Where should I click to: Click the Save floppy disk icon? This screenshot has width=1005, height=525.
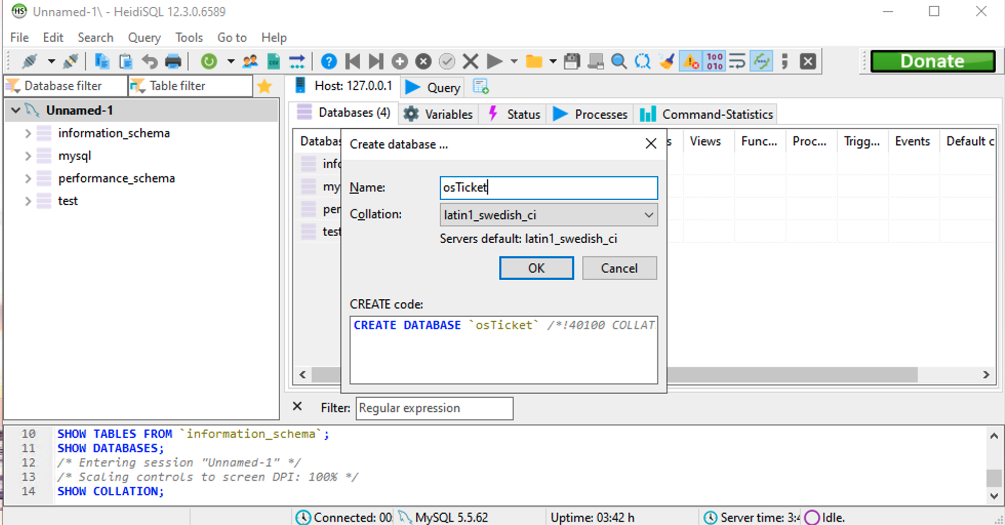[x=572, y=62]
